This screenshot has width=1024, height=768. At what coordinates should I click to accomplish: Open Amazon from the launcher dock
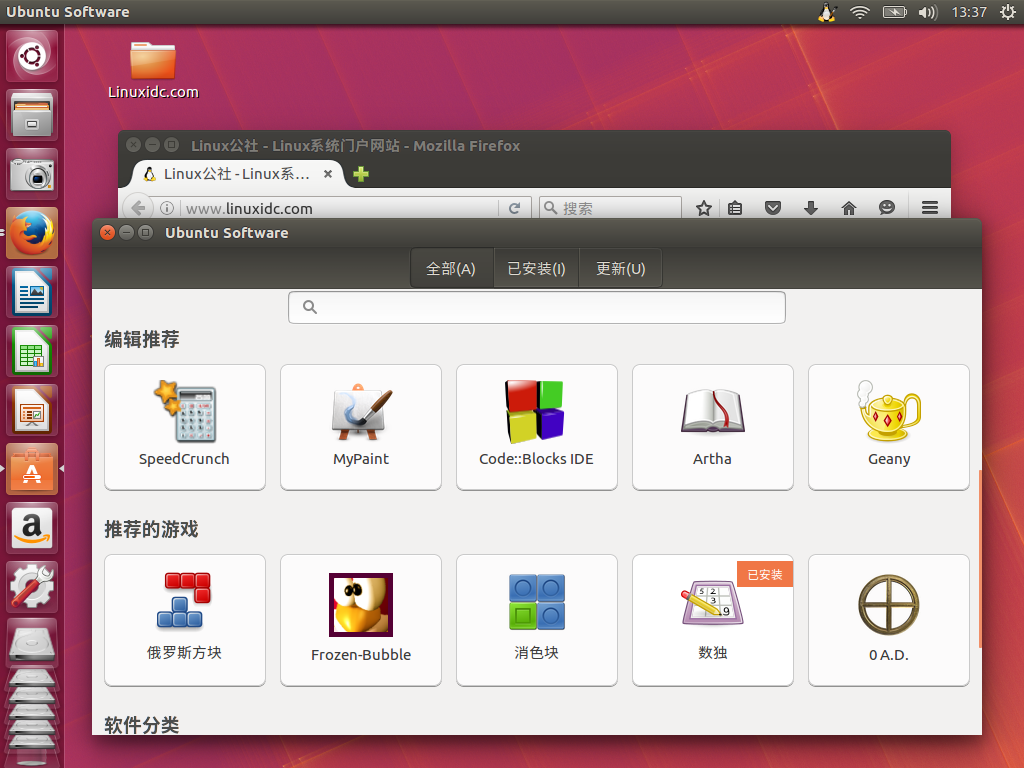[x=32, y=528]
